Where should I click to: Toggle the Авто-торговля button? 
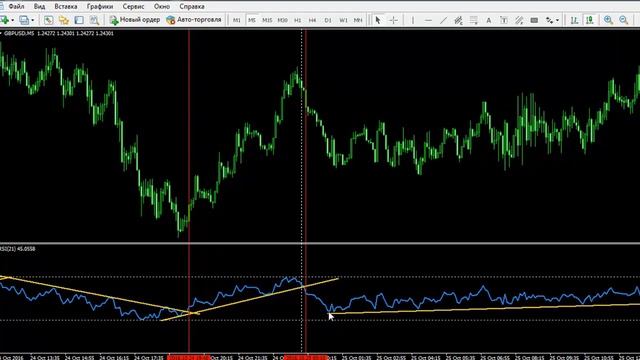(194, 20)
